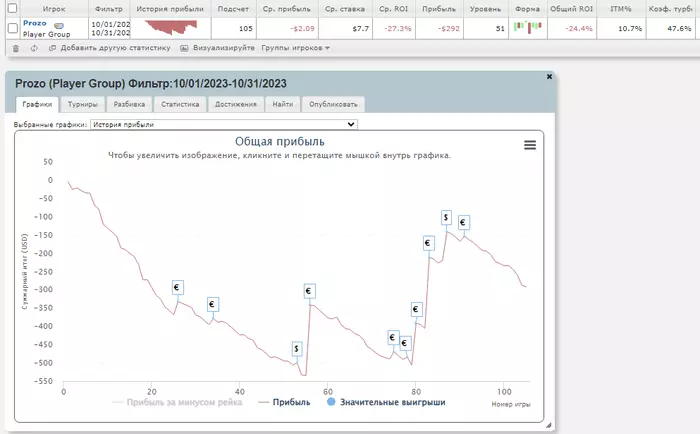Screen dimensions: 700x434
Task: Open the Статистика tab
Action: pyautogui.click(x=180, y=104)
